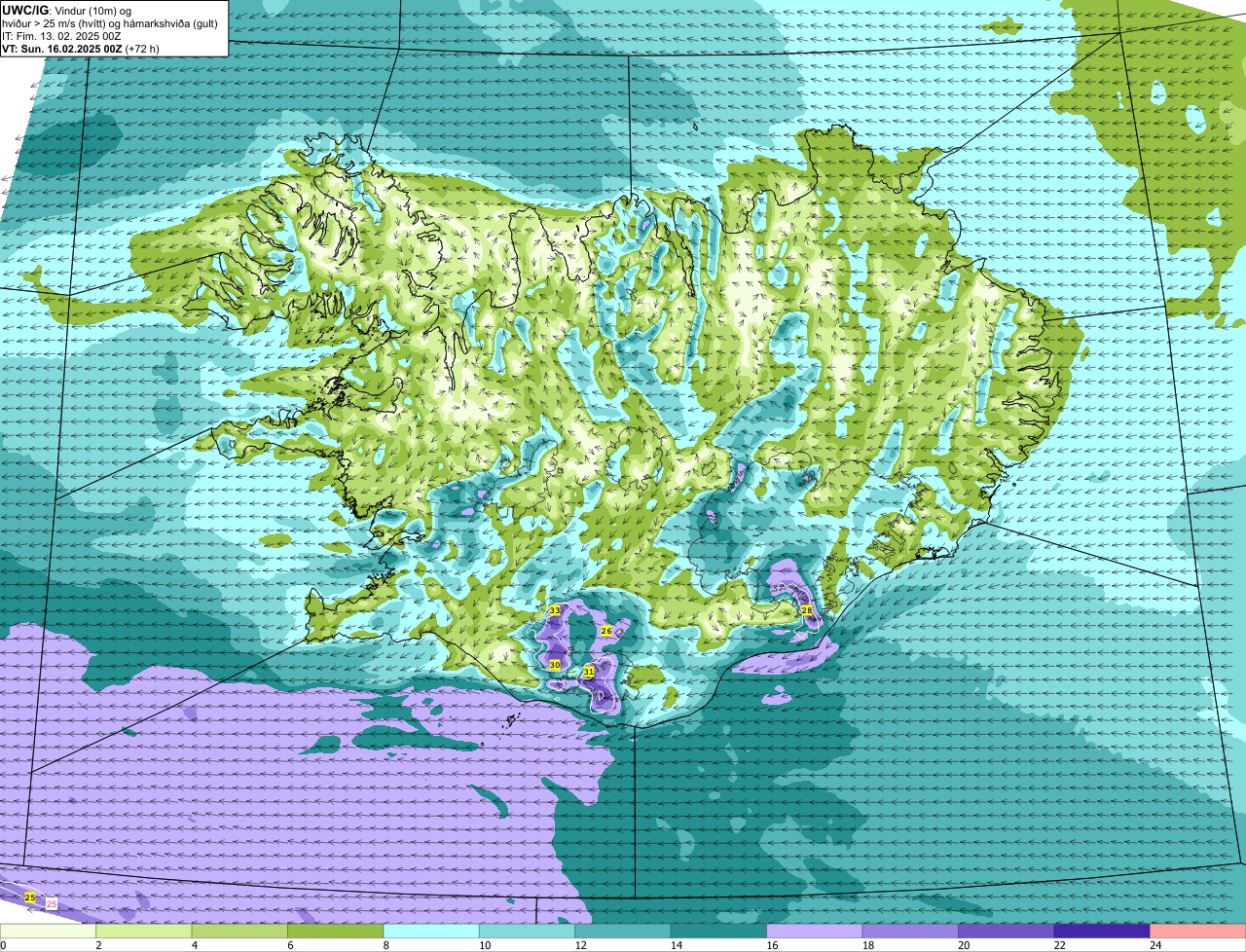This screenshot has width=1246, height=952.
Task: Select the 20–22 m/s violet legend swatch
Action: (x=1008, y=932)
